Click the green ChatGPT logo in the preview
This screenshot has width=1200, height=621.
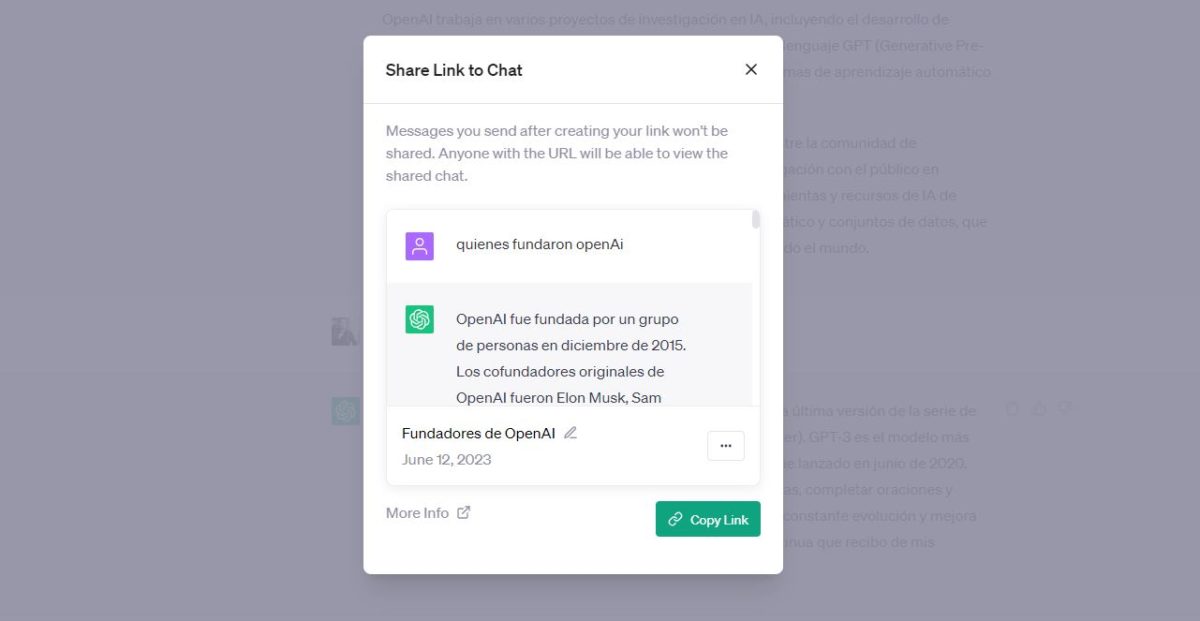(419, 319)
